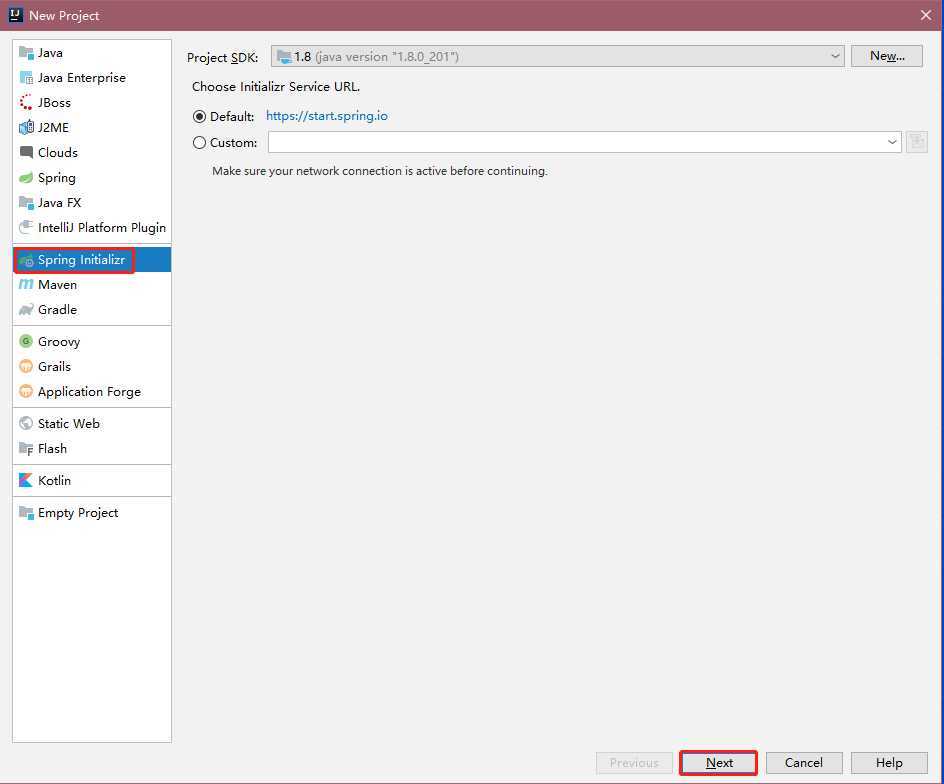Viewport: 944px width, 784px height.
Task: Select Empty Project text in the list
Action: pyautogui.click(x=78, y=513)
